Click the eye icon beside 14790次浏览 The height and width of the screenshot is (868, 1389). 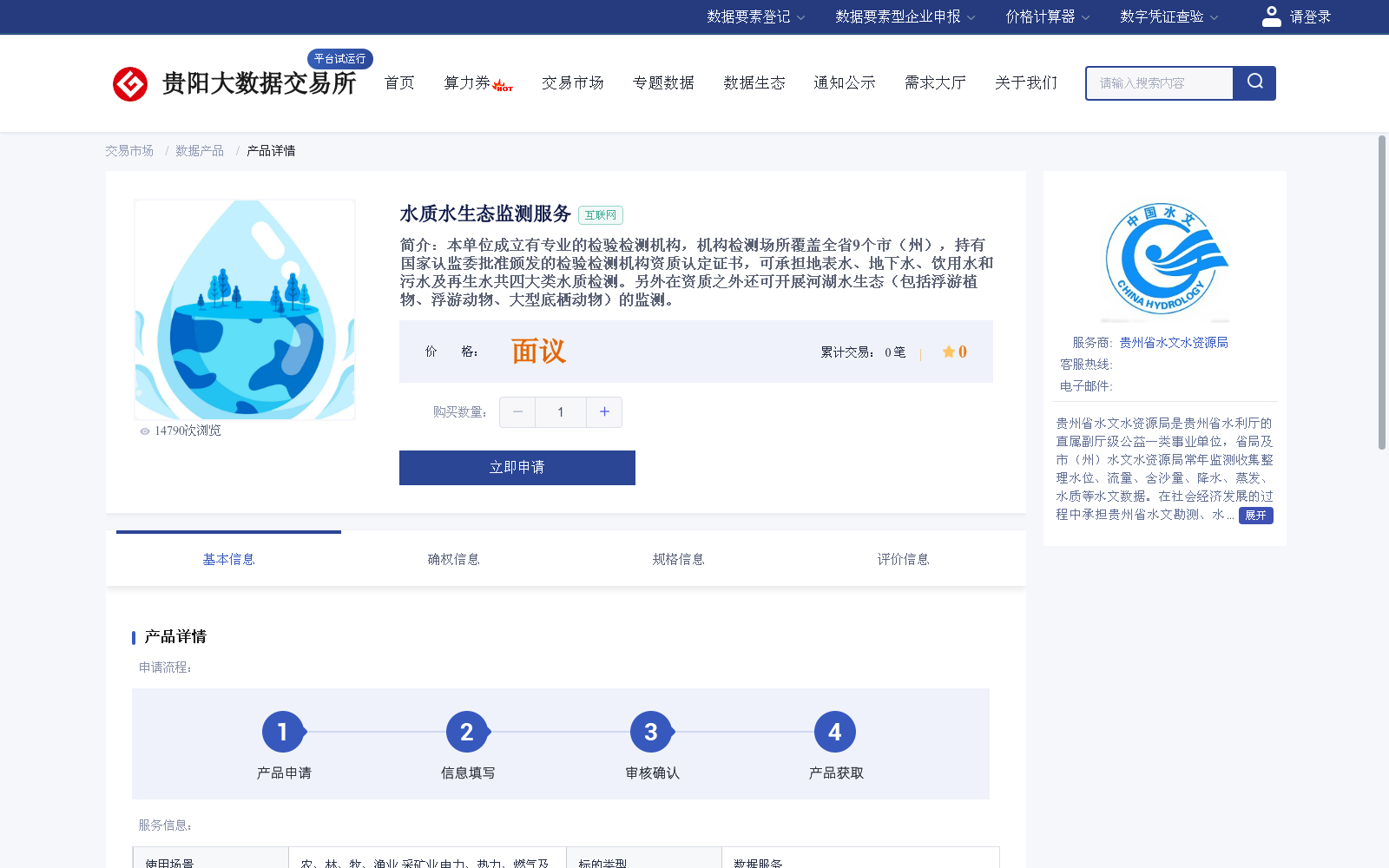pyautogui.click(x=145, y=431)
